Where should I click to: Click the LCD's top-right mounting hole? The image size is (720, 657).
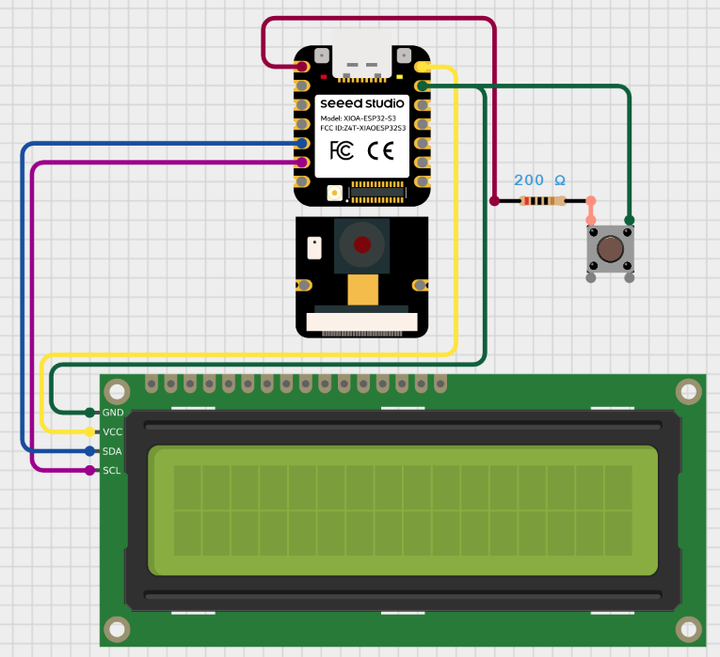pos(687,391)
